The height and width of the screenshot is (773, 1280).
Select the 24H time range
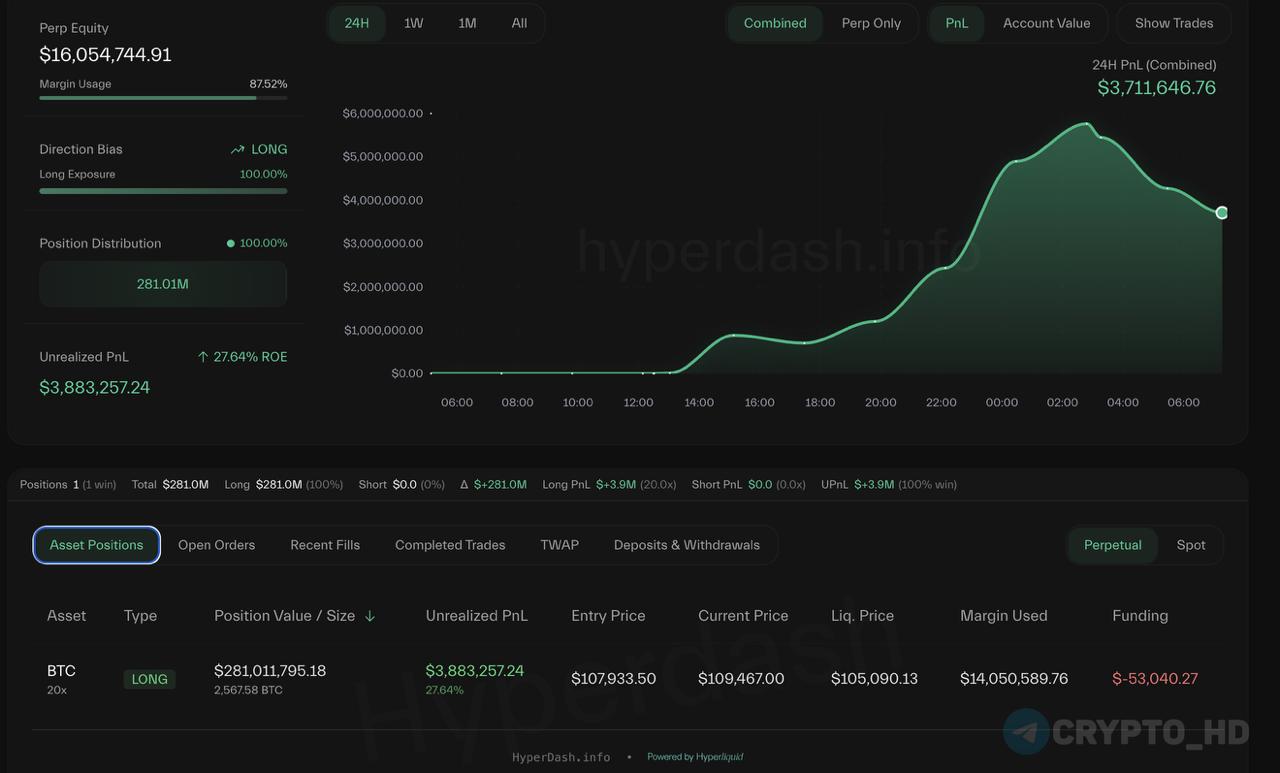[x=357, y=23]
